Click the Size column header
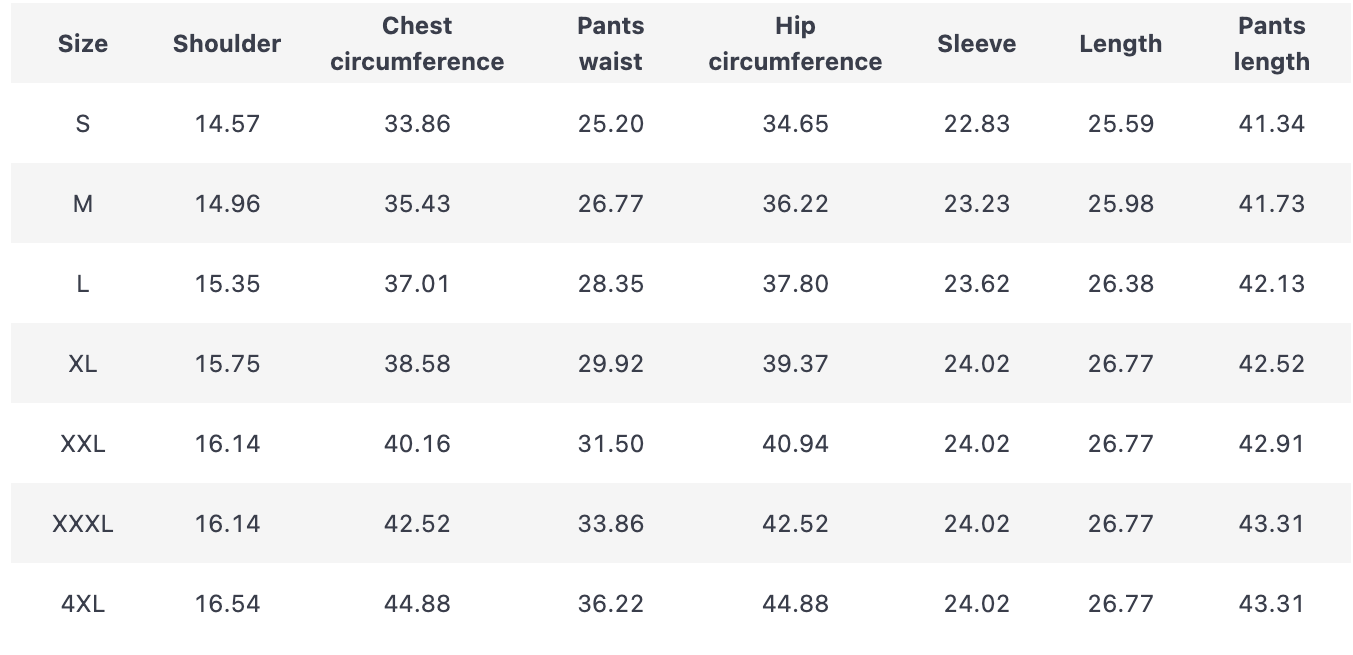1353x655 pixels. pyautogui.click(x=82, y=44)
